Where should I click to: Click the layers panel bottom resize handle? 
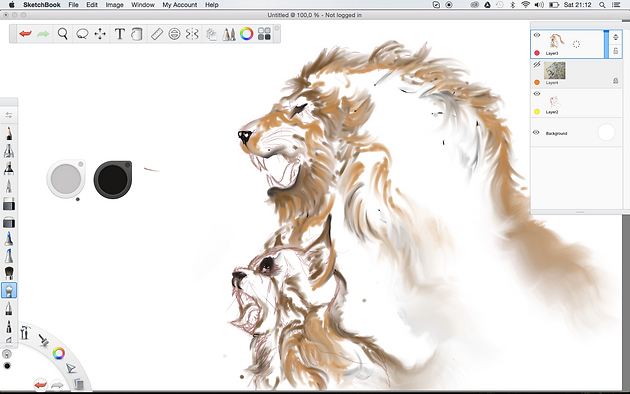point(580,212)
